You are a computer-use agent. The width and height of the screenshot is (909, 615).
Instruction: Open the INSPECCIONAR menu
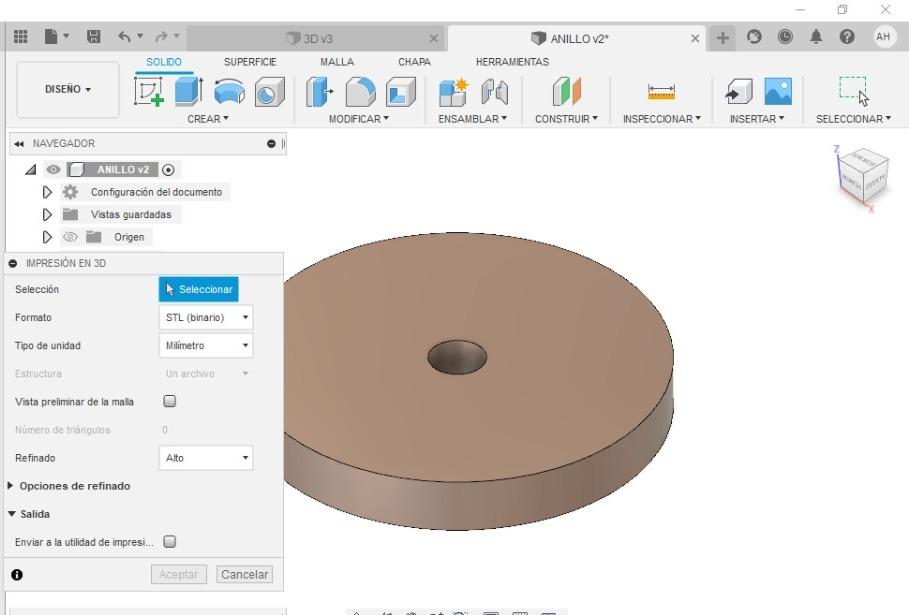(x=662, y=119)
